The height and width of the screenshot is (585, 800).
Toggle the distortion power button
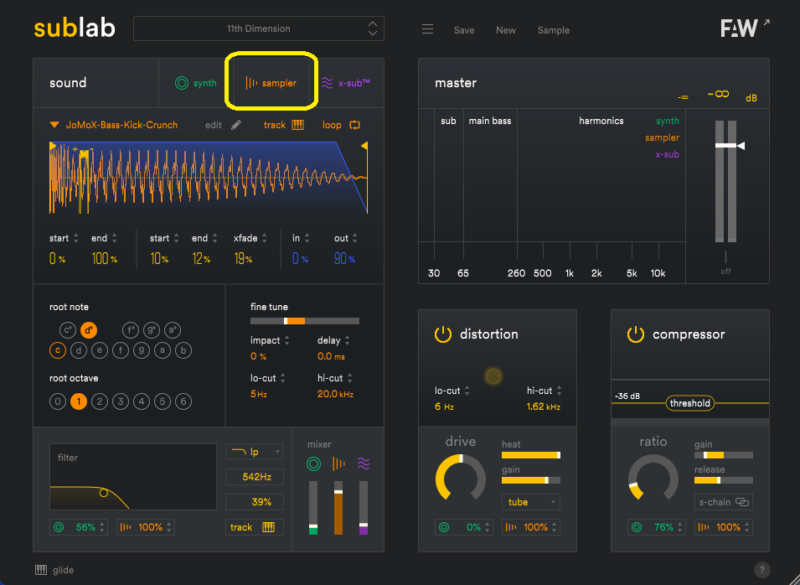442,334
